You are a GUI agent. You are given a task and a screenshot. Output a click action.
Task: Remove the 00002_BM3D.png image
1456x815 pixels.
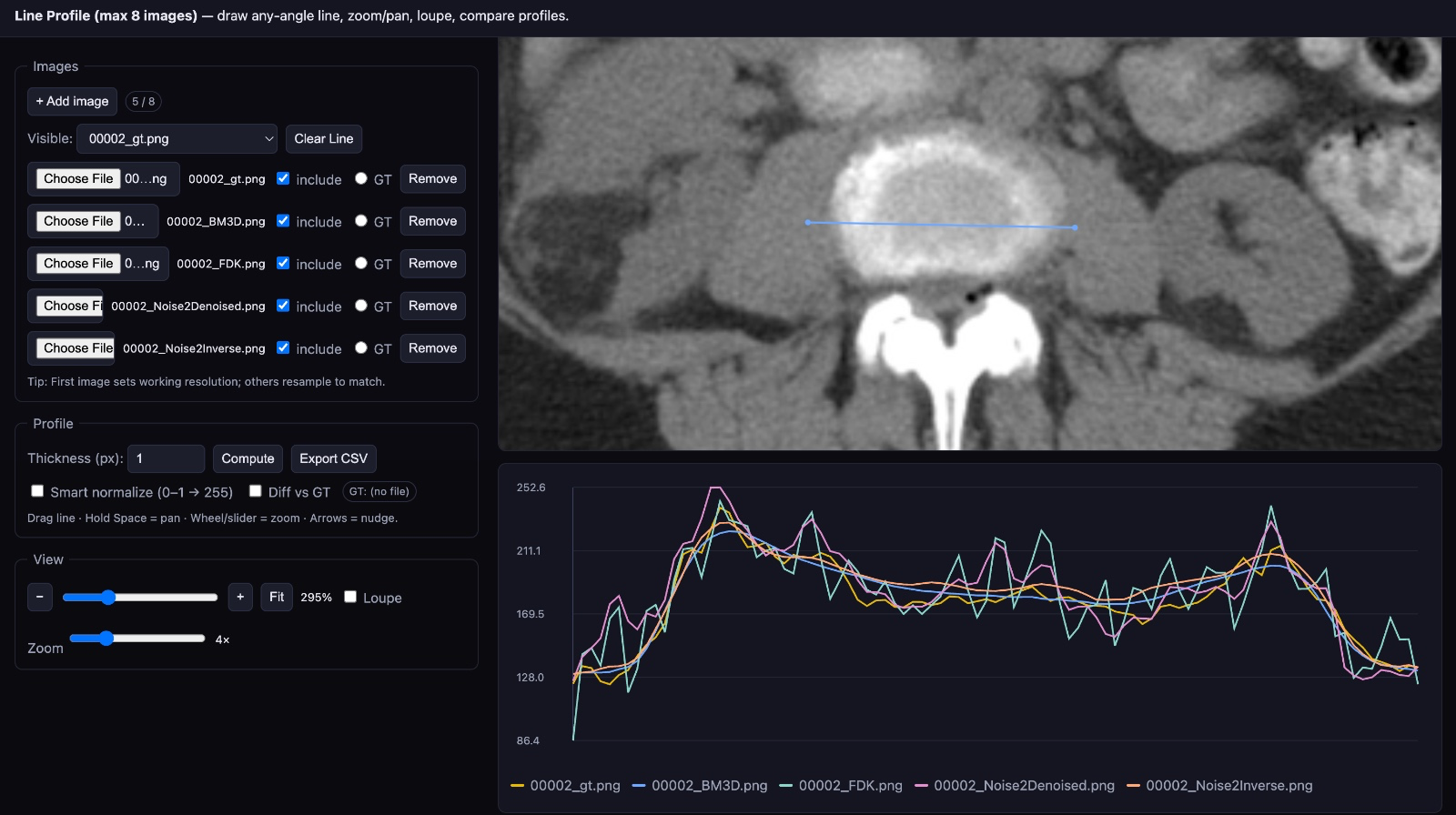point(432,221)
